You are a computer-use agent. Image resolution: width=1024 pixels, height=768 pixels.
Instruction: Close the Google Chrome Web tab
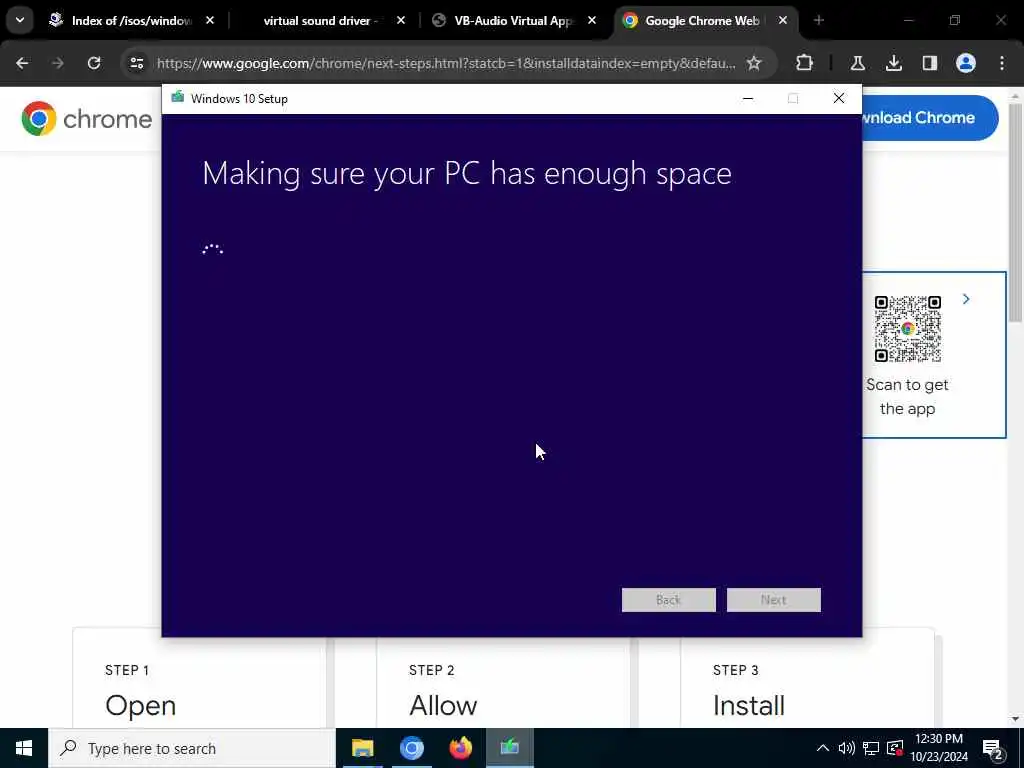pyautogui.click(x=782, y=21)
